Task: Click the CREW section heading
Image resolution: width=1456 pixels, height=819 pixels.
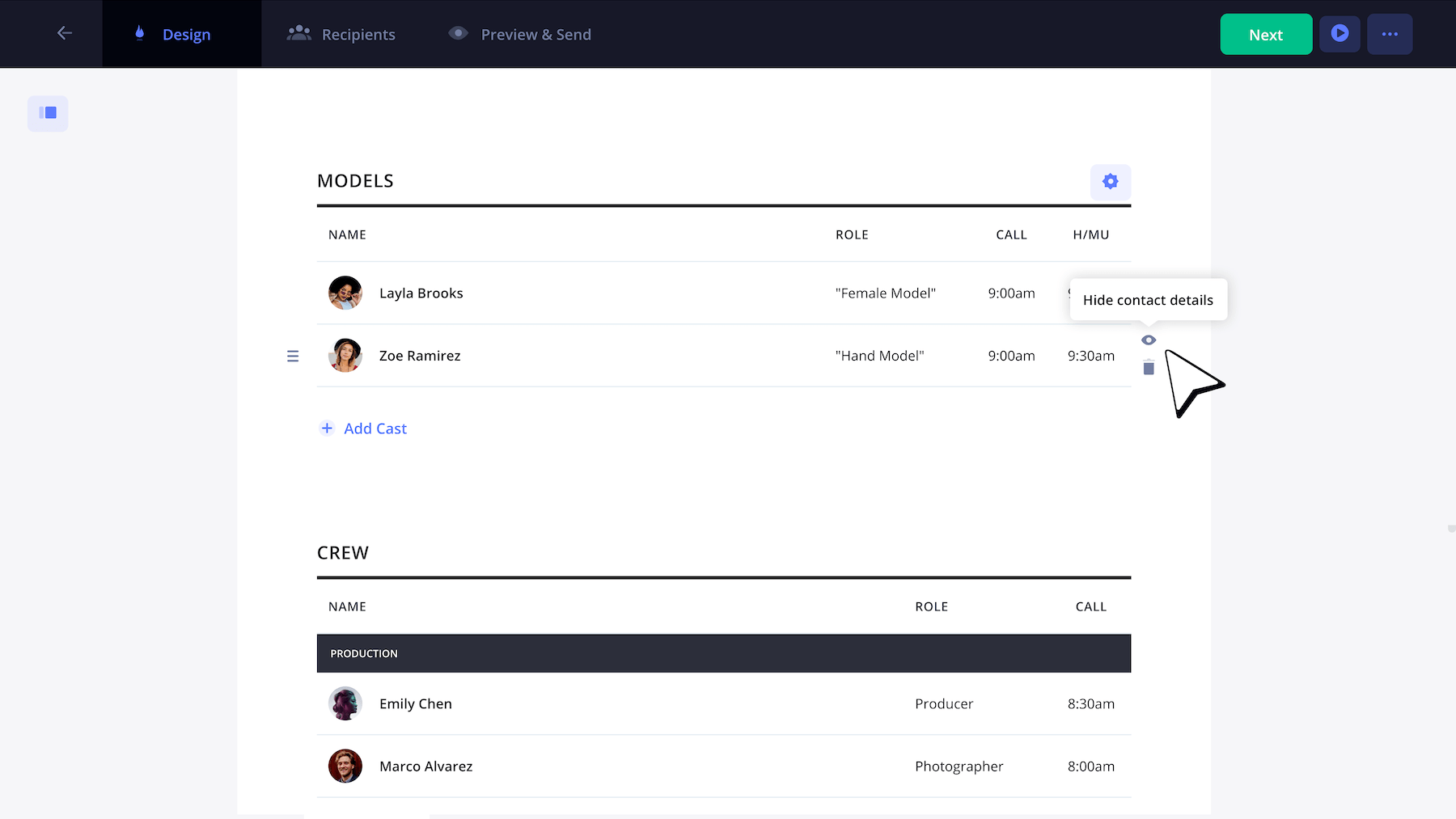Action: [343, 553]
